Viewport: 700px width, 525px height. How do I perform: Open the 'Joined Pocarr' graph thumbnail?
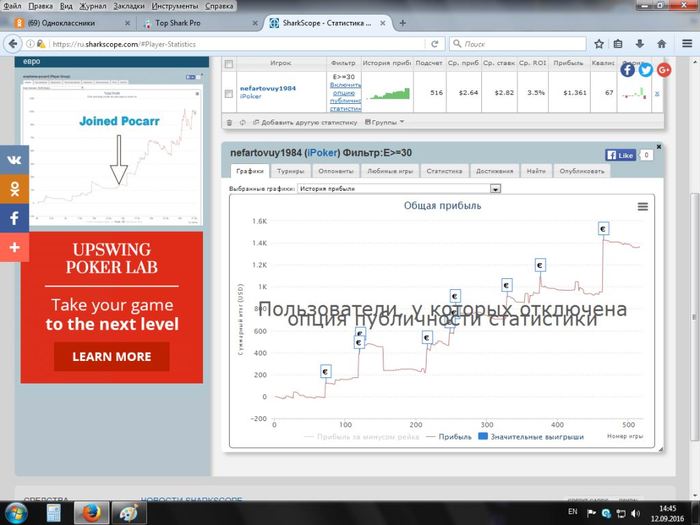(112, 148)
